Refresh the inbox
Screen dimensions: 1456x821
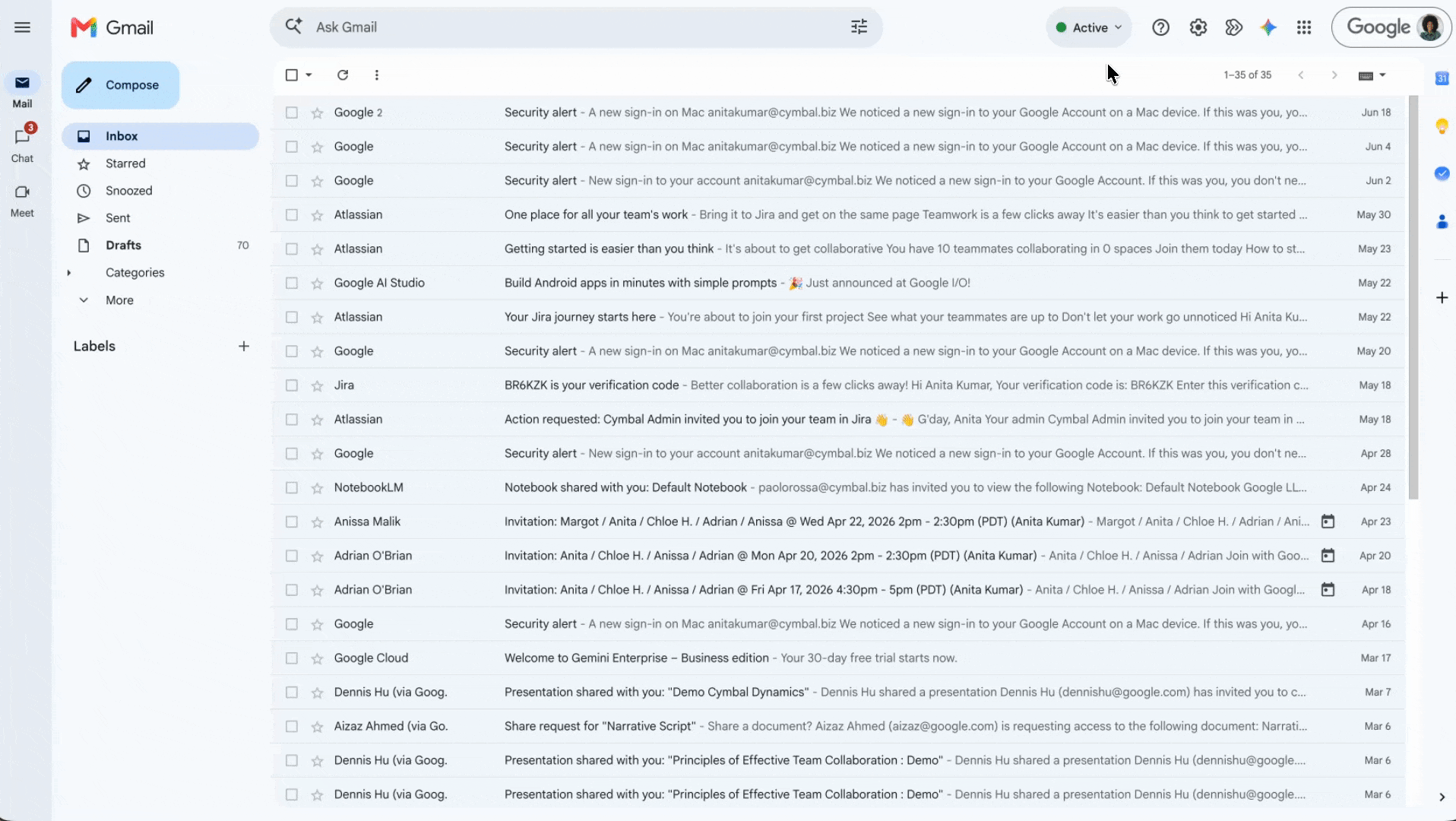[x=343, y=74]
